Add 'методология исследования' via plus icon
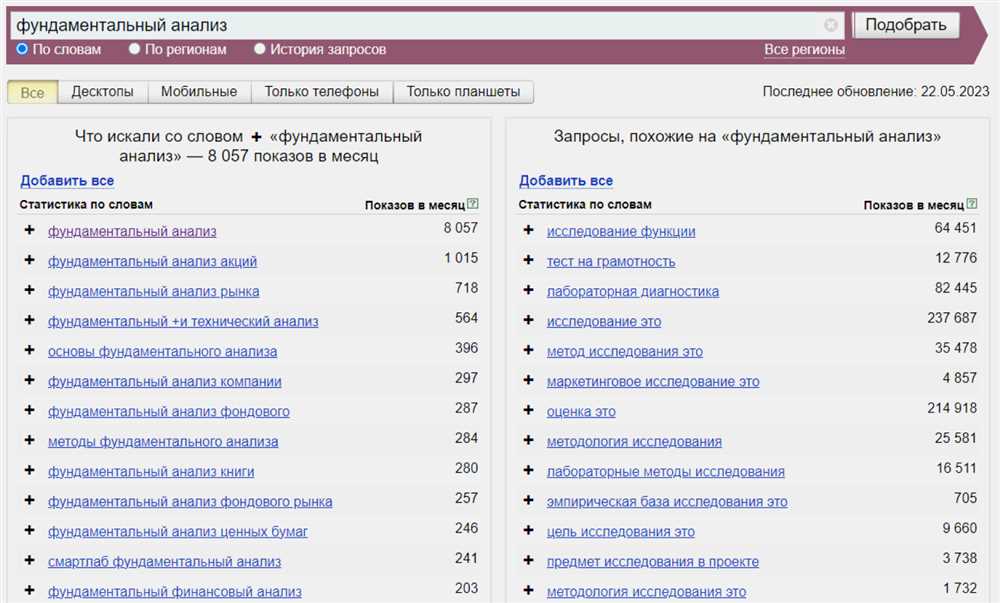The width and height of the screenshot is (1000, 603). coord(528,440)
